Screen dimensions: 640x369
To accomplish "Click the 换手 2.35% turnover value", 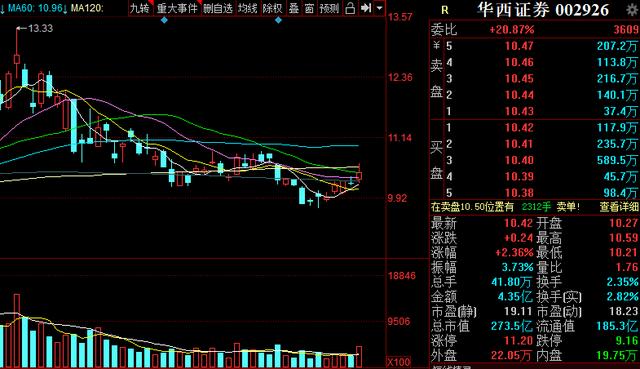I will point(622,282).
